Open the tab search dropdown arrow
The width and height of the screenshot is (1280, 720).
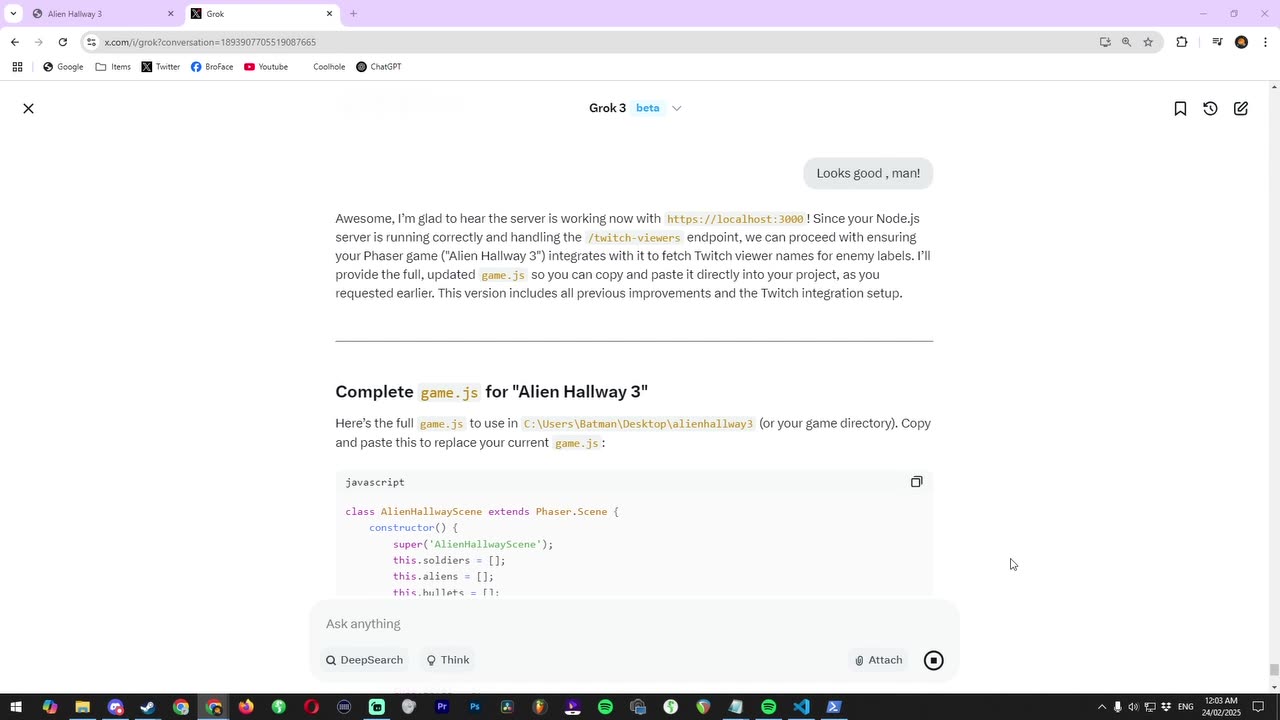13,14
